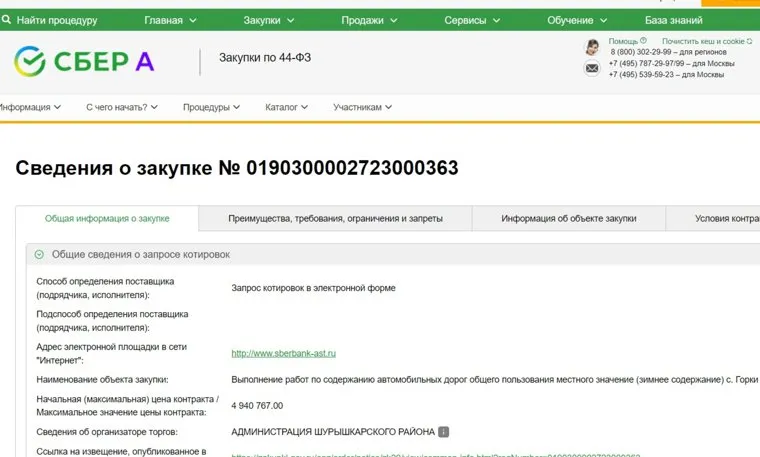The width and height of the screenshot is (760, 457).
Task: Open База знаний in the top bar
Action: pyautogui.click(x=674, y=20)
